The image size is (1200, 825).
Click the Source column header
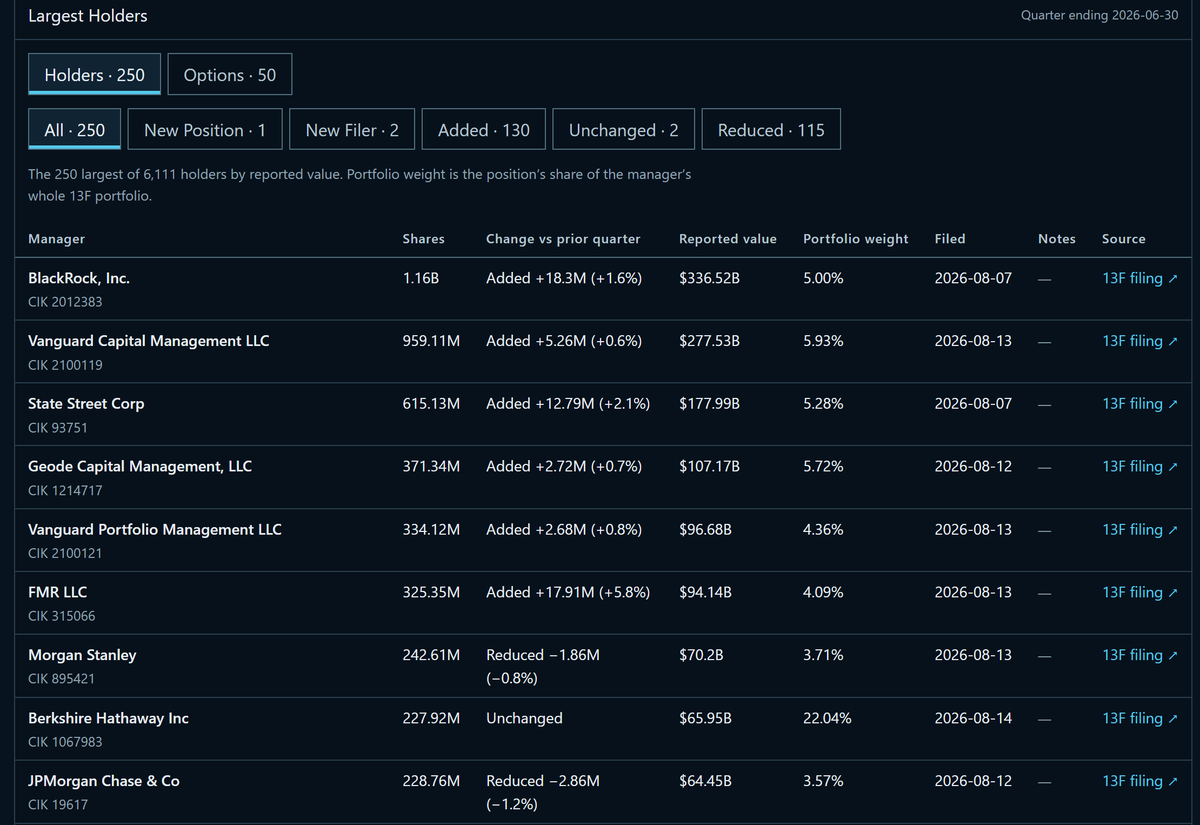tap(1124, 239)
